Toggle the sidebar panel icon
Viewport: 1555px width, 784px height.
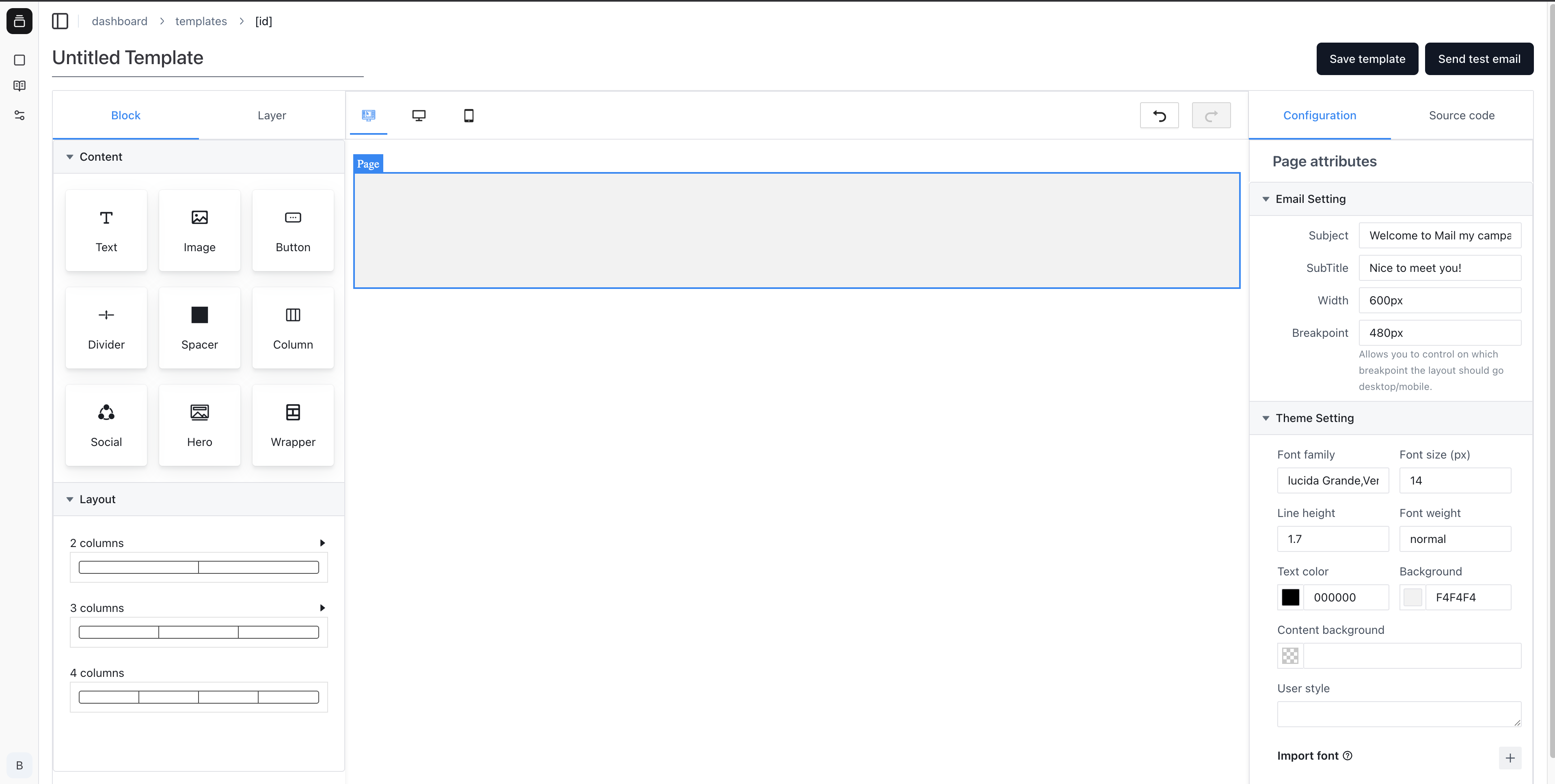(x=60, y=21)
